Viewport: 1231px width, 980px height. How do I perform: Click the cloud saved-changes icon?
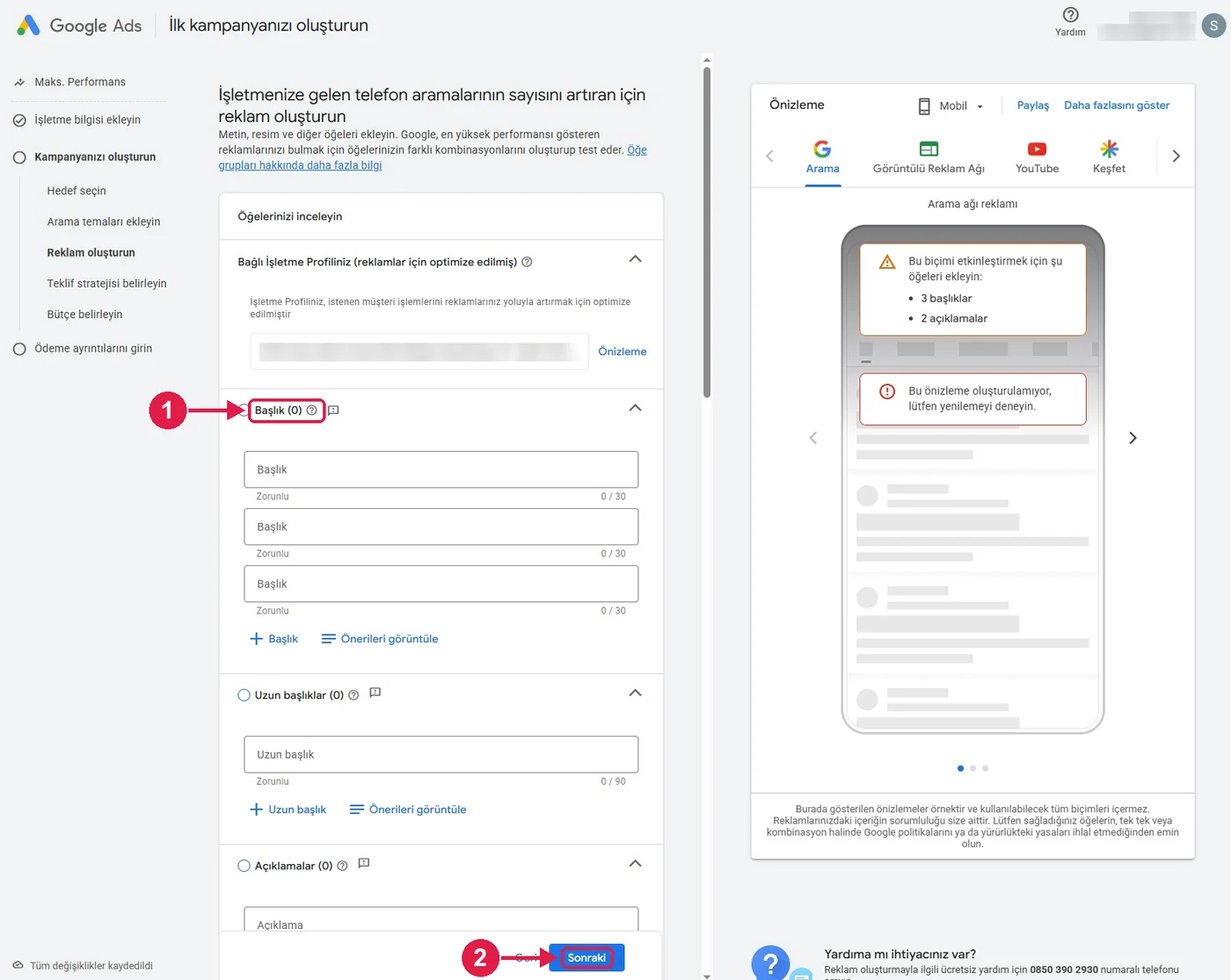18,965
